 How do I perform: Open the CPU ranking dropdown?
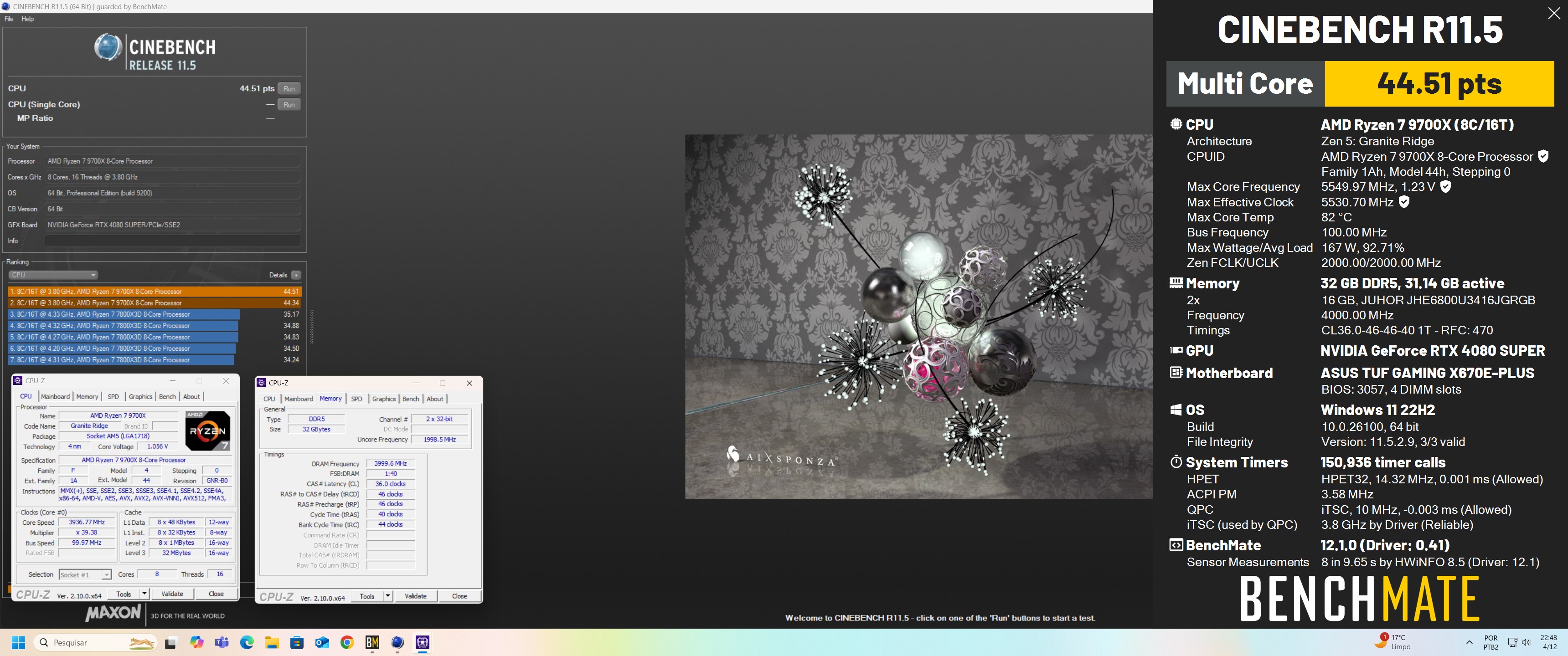(x=53, y=275)
